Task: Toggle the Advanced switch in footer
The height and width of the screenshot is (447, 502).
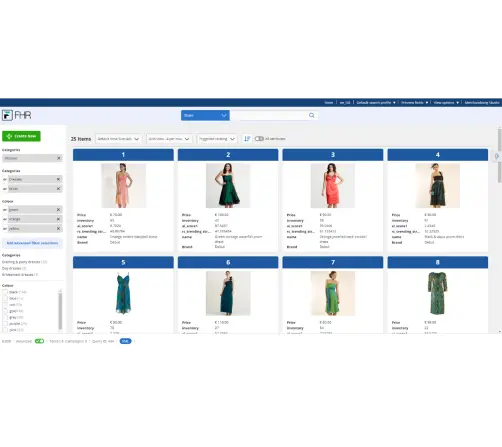Action: (39, 341)
